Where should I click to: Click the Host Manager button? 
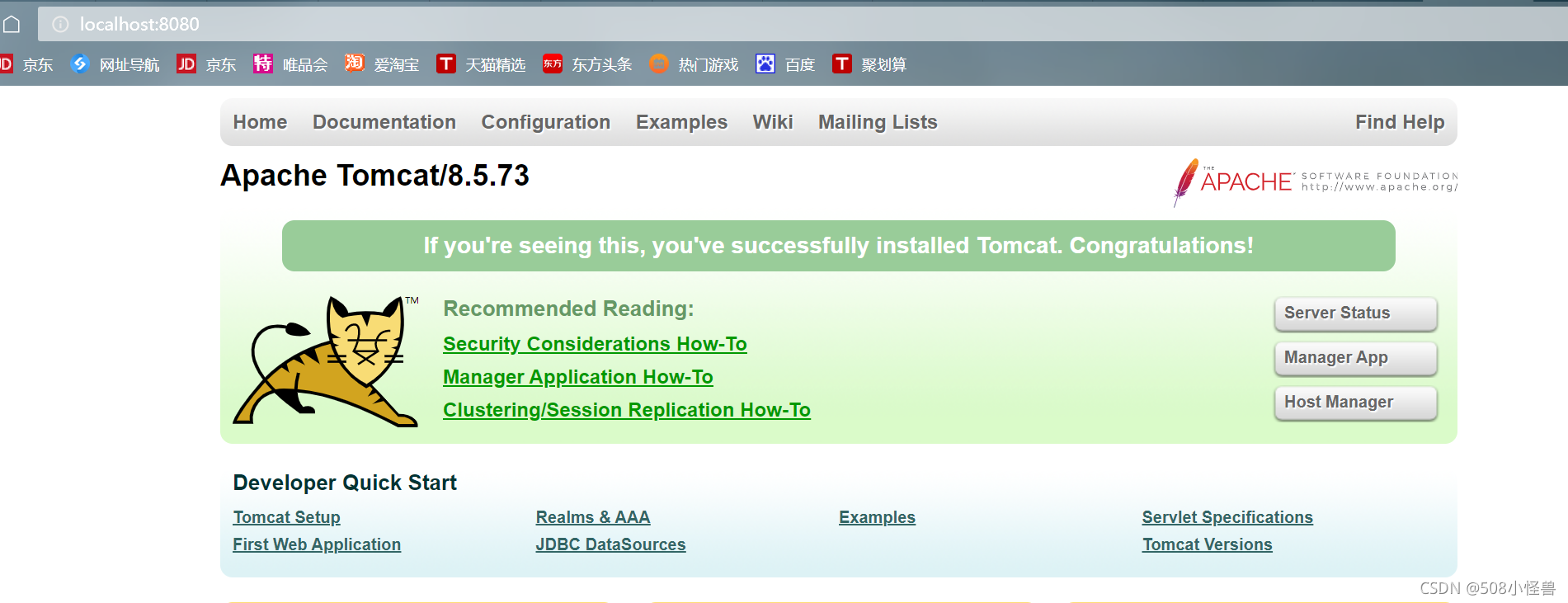click(x=1355, y=403)
